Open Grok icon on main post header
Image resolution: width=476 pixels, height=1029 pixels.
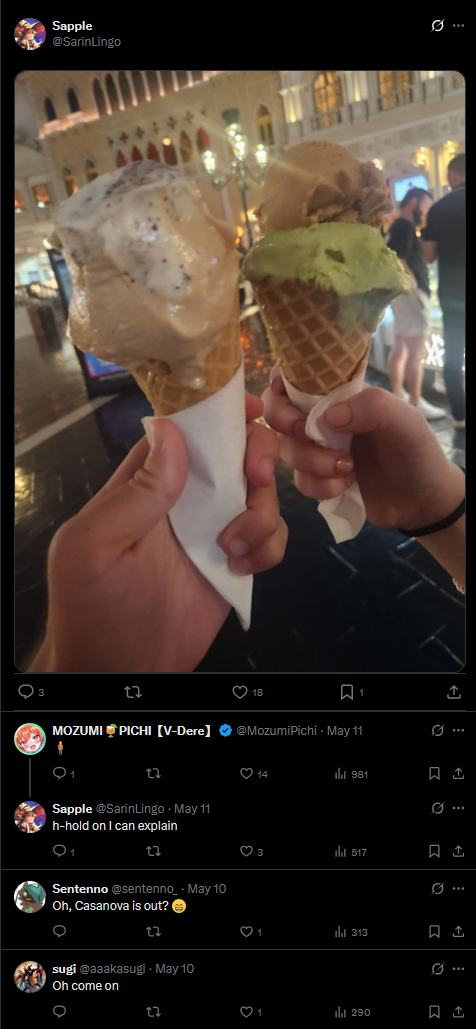coord(437,26)
